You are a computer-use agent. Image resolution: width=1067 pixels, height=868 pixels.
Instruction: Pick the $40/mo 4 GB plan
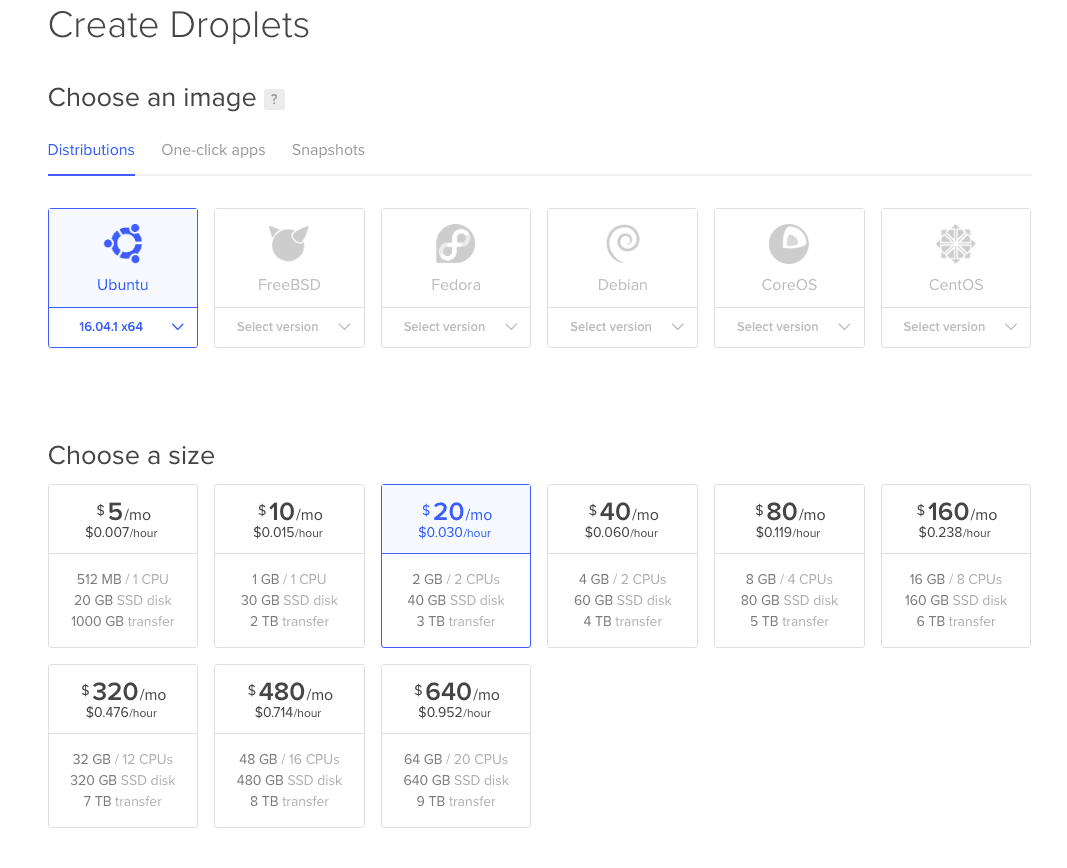pyautogui.click(x=622, y=565)
